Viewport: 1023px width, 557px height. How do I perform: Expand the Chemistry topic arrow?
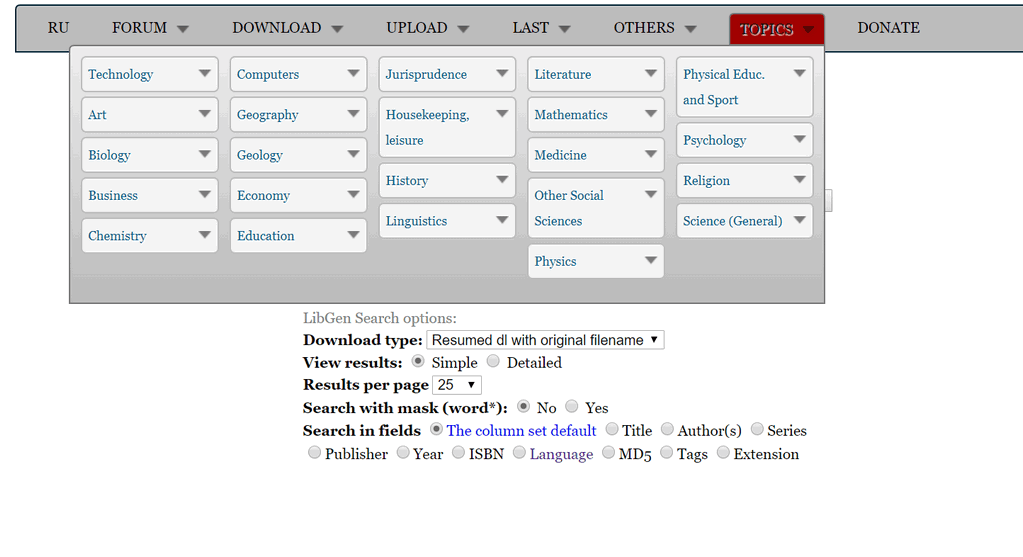click(x=204, y=235)
